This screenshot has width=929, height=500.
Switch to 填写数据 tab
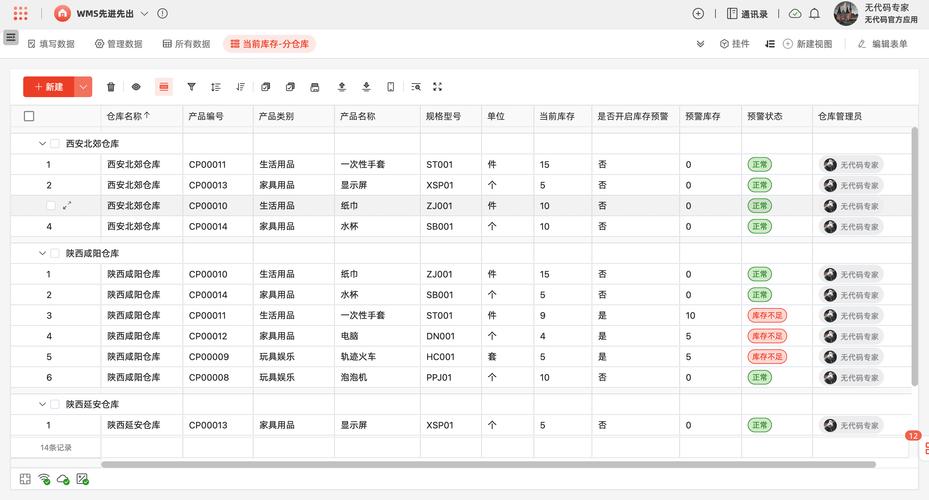51,44
